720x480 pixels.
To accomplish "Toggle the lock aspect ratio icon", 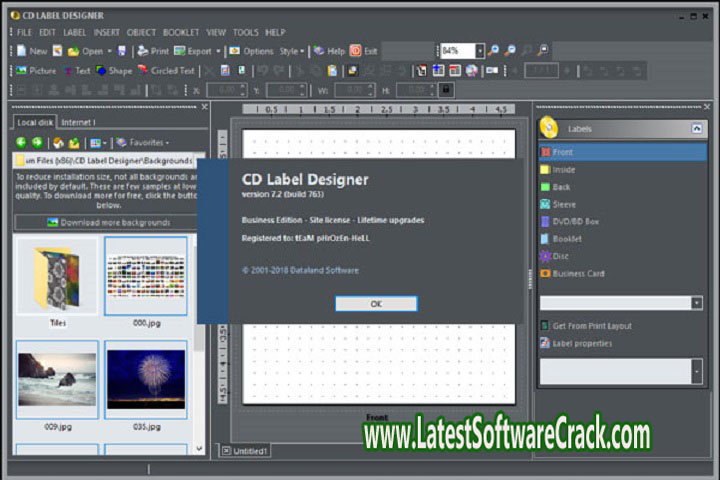I will pos(446,90).
